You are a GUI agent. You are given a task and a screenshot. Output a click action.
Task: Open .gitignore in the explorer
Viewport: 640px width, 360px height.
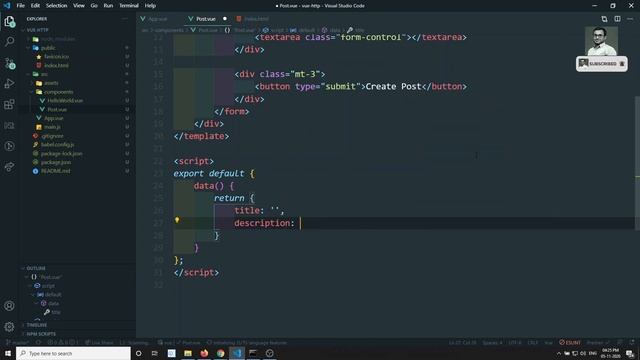(x=52, y=136)
